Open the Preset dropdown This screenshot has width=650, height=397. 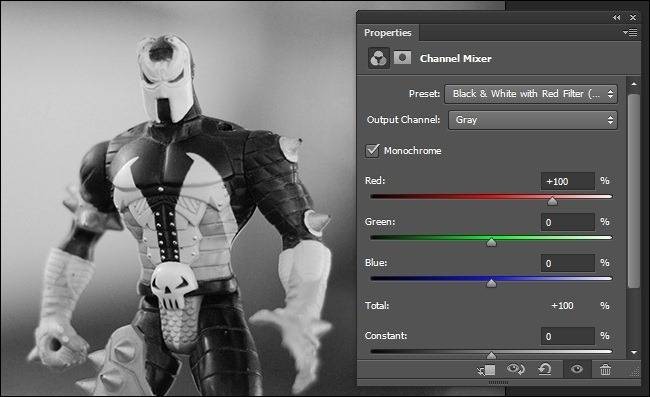(531, 94)
